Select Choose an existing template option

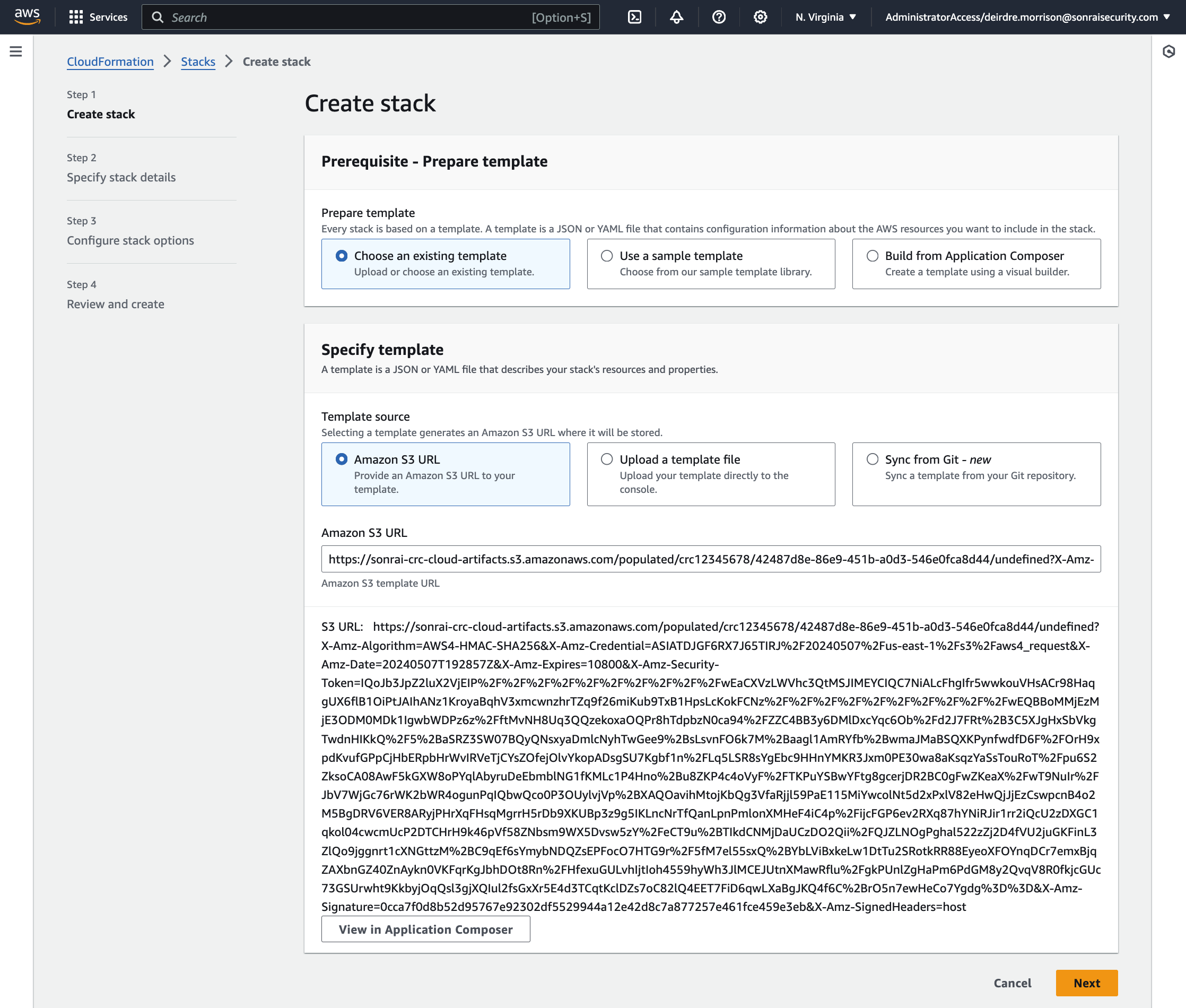[x=445, y=264]
